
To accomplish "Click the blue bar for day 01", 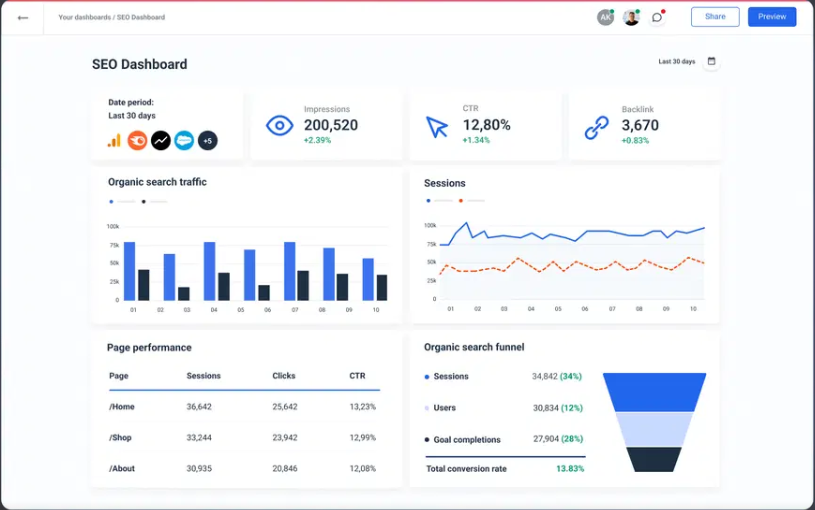I will pos(129,271).
